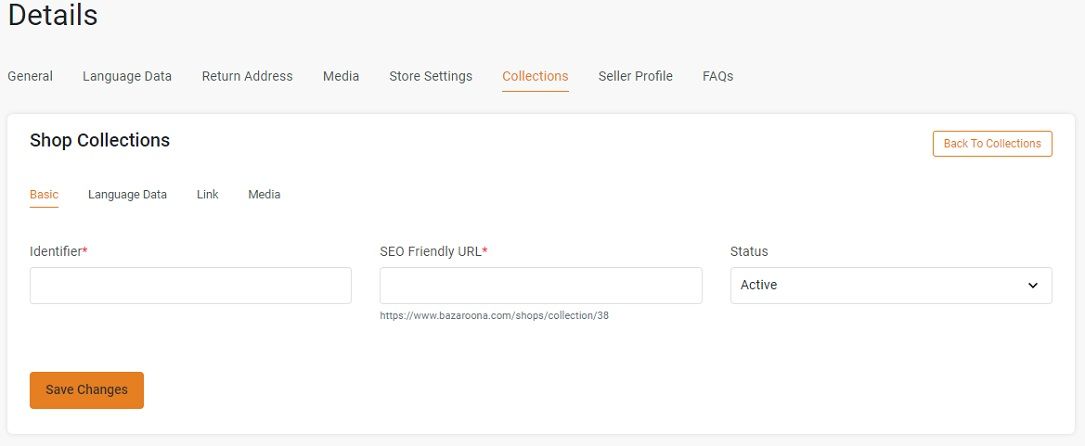This screenshot has width=1085, height=446.
Task: Open the Seller Profile tab
Action: click(635, 76)
